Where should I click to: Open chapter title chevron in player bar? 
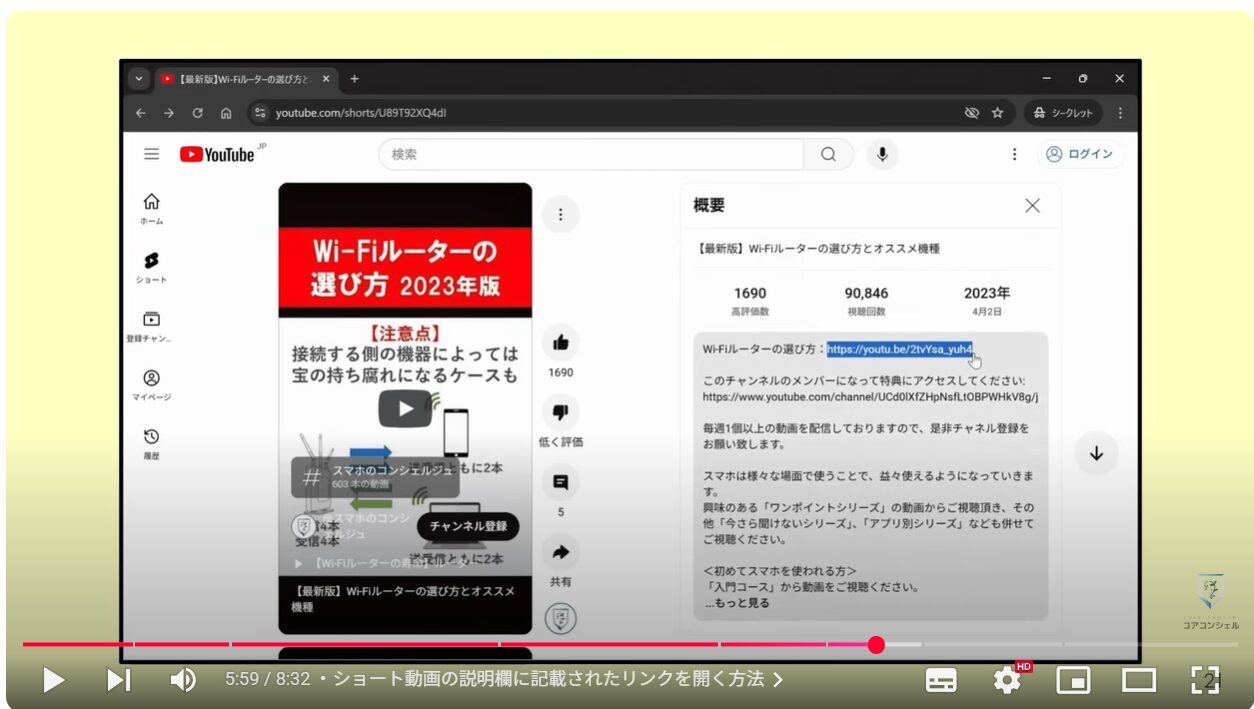point(778,680)
